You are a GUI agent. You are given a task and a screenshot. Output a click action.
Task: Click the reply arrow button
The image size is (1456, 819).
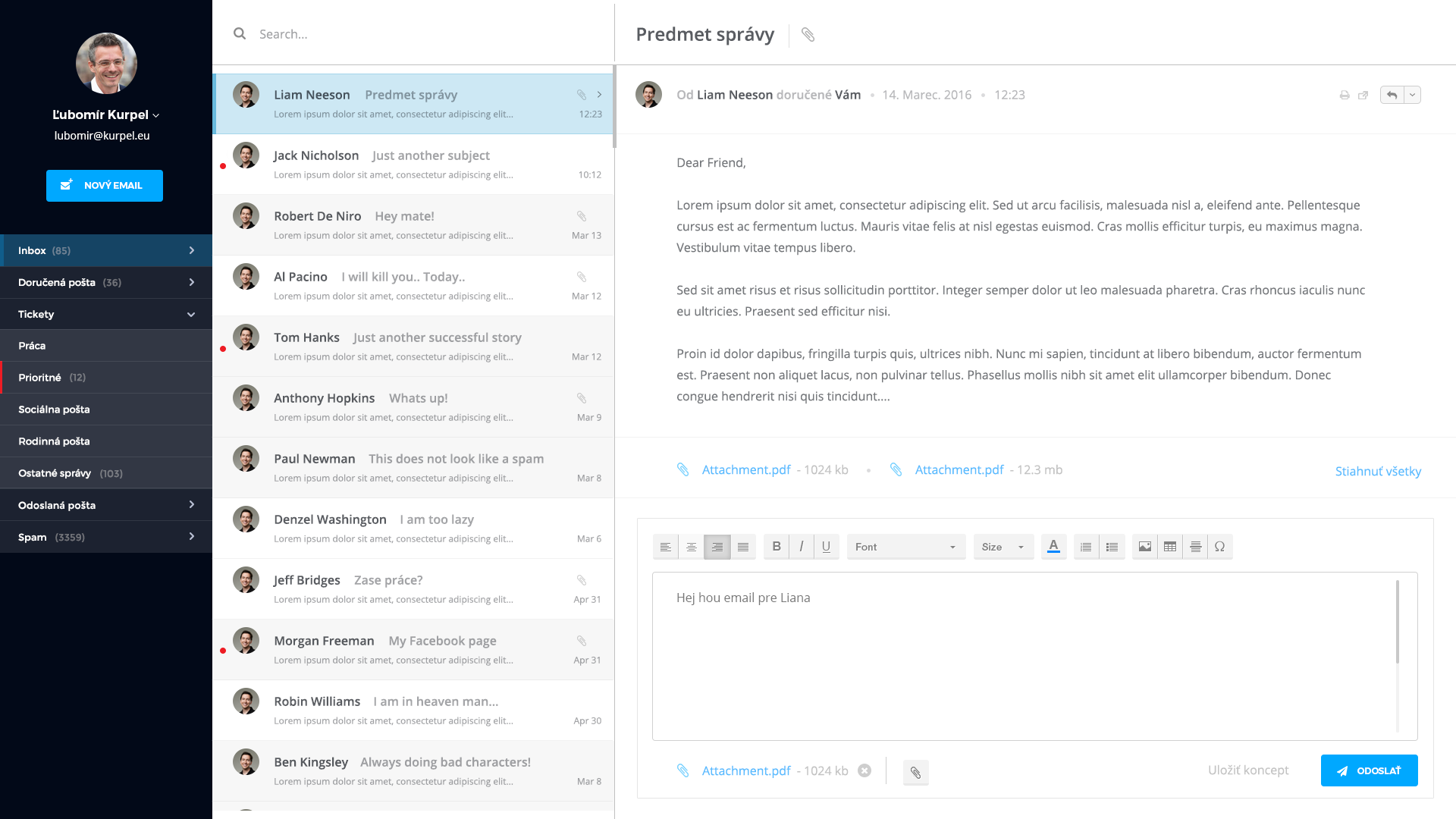(x=1392, y=96)
